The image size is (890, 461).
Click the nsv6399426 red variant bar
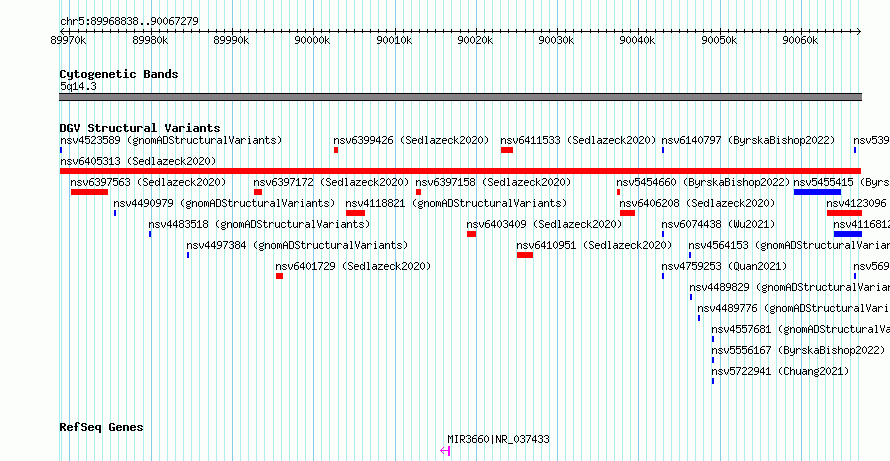[336, 150]
